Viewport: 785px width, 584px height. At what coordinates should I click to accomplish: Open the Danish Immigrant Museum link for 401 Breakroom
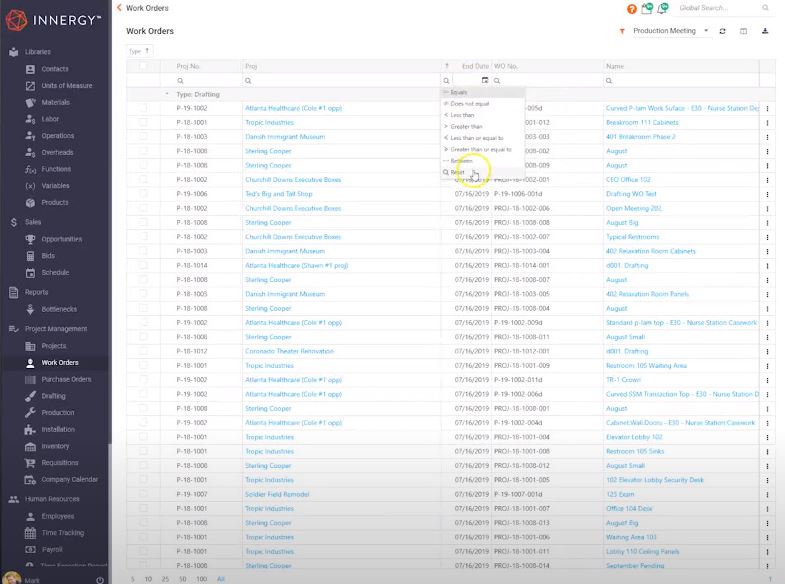pos(285,137)
